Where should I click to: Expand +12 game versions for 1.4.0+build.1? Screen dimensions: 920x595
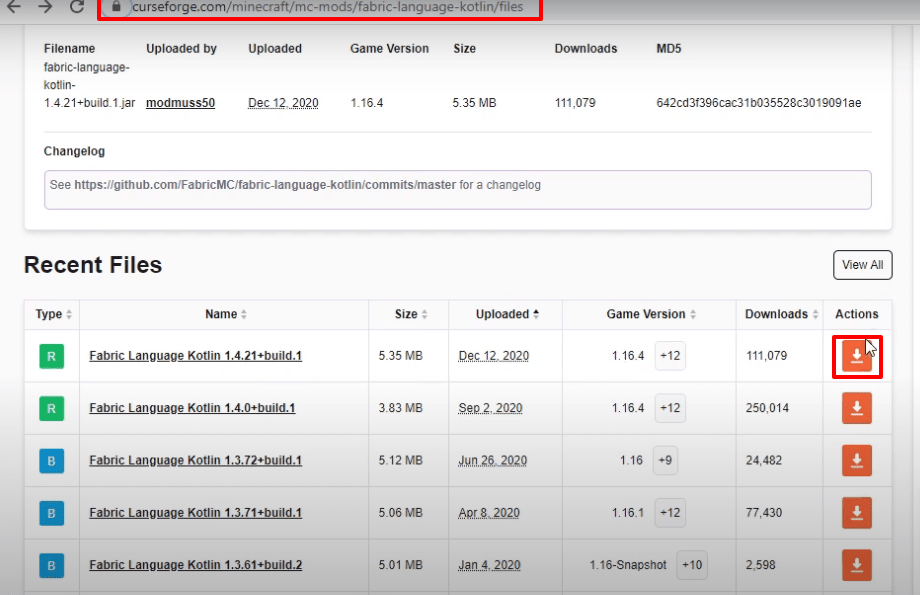(670, 408)
